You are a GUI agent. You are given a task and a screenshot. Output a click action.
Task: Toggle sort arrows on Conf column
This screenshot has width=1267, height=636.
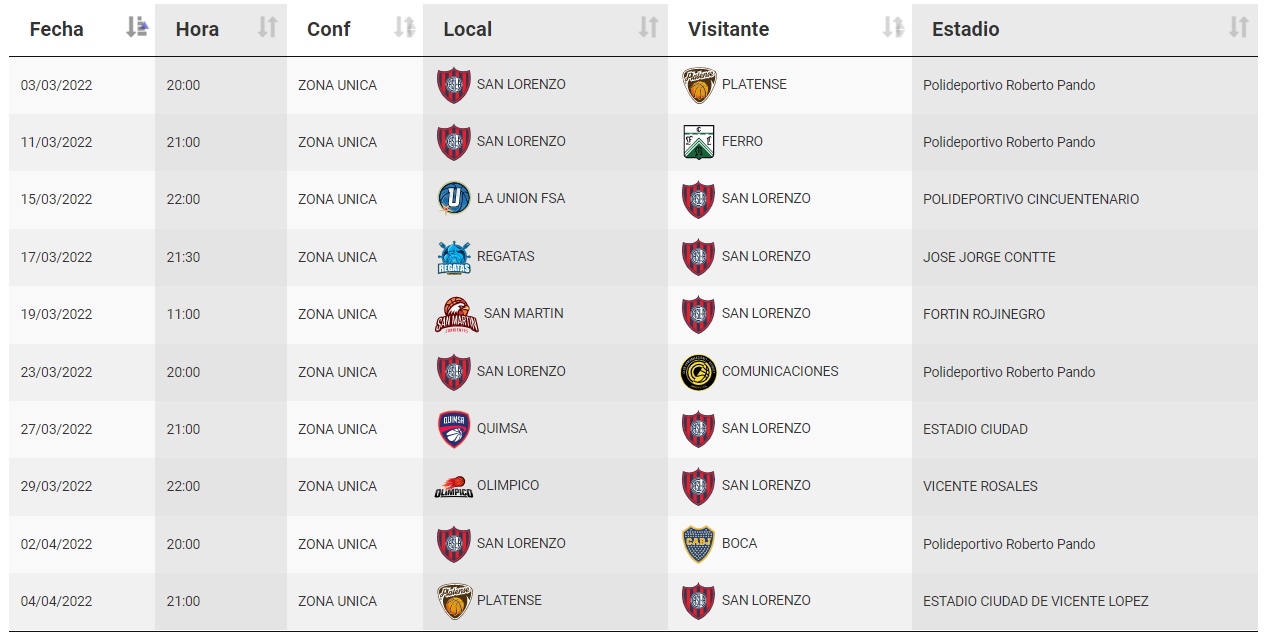(x=404, y=28)
